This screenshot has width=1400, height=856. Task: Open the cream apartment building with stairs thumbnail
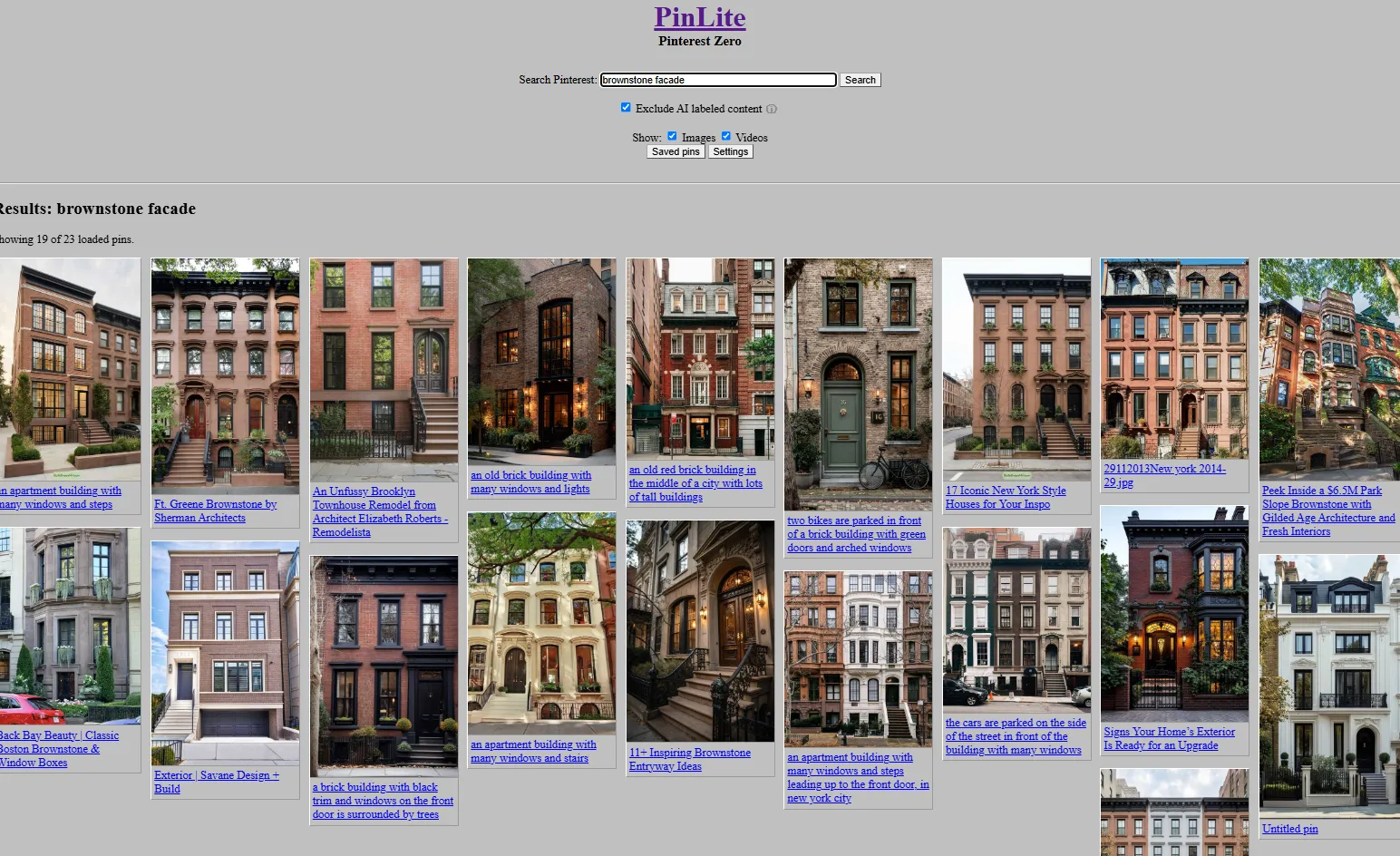(541, 624)
